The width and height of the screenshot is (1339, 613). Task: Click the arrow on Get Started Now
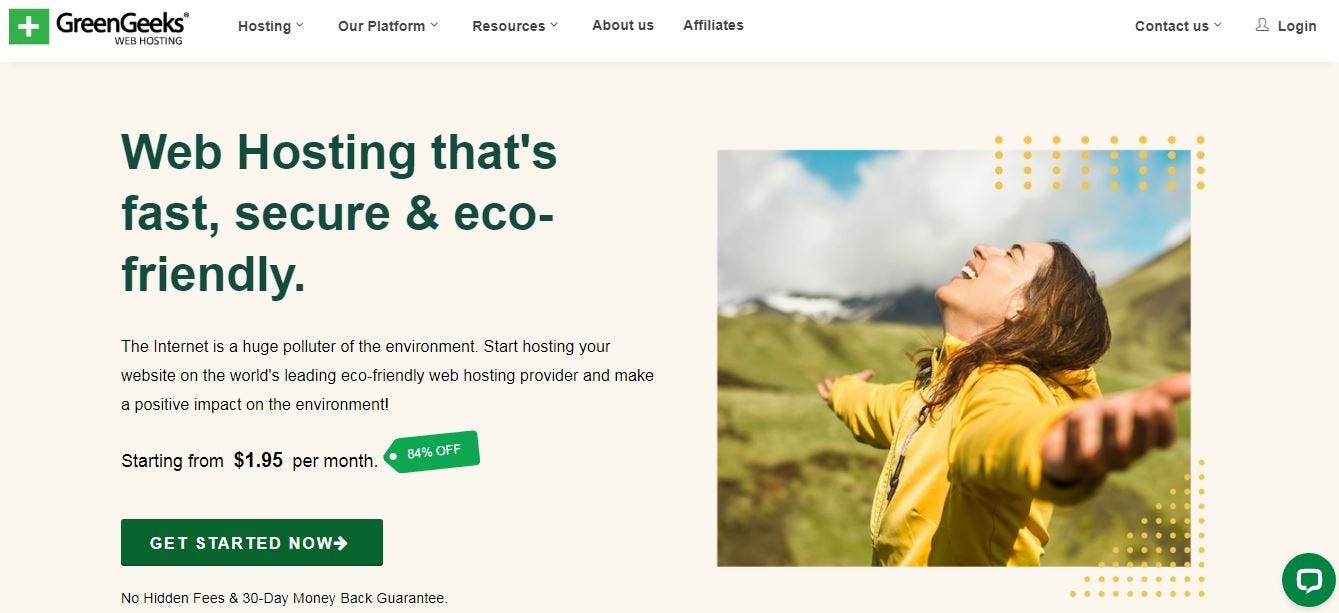(341, 543)
